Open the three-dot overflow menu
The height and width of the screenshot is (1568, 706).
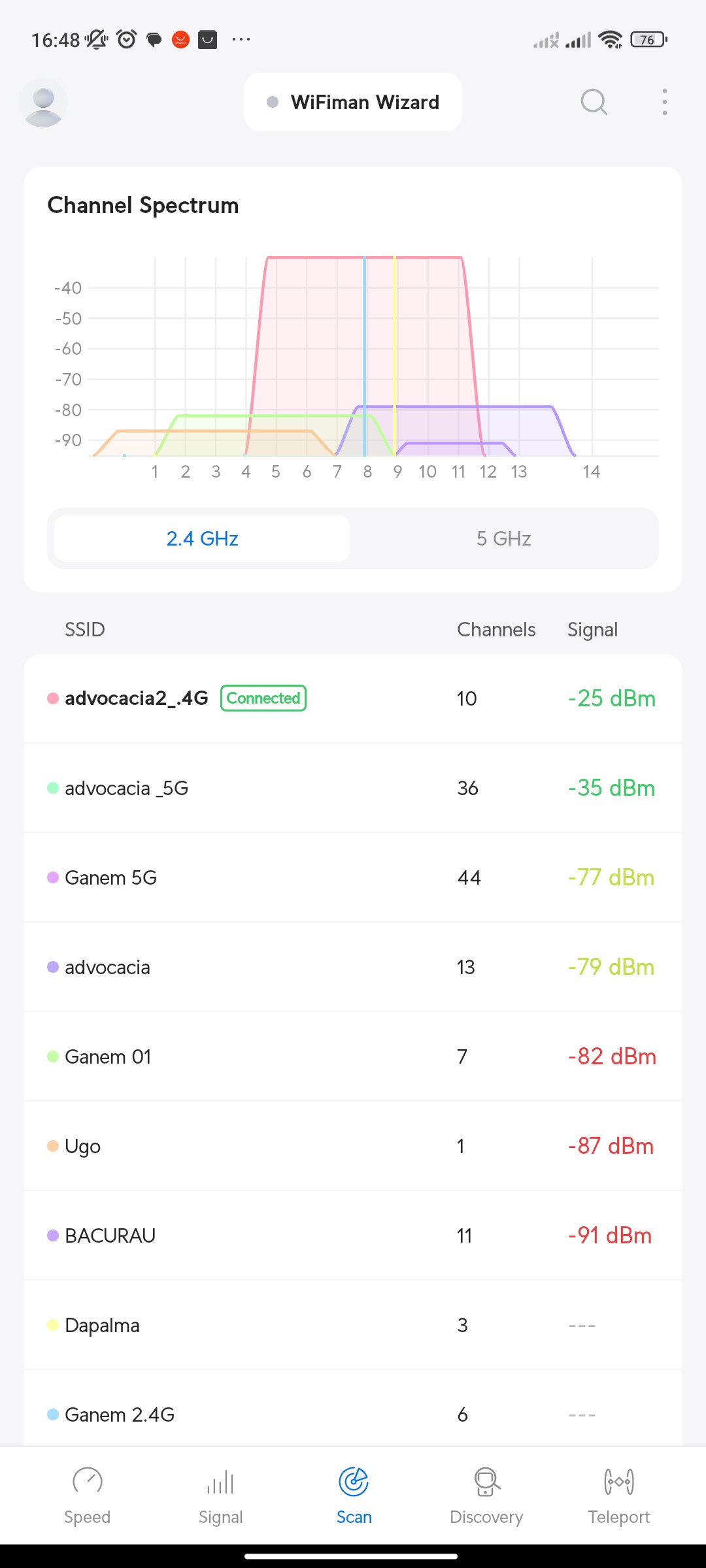(x=664, y=103)
